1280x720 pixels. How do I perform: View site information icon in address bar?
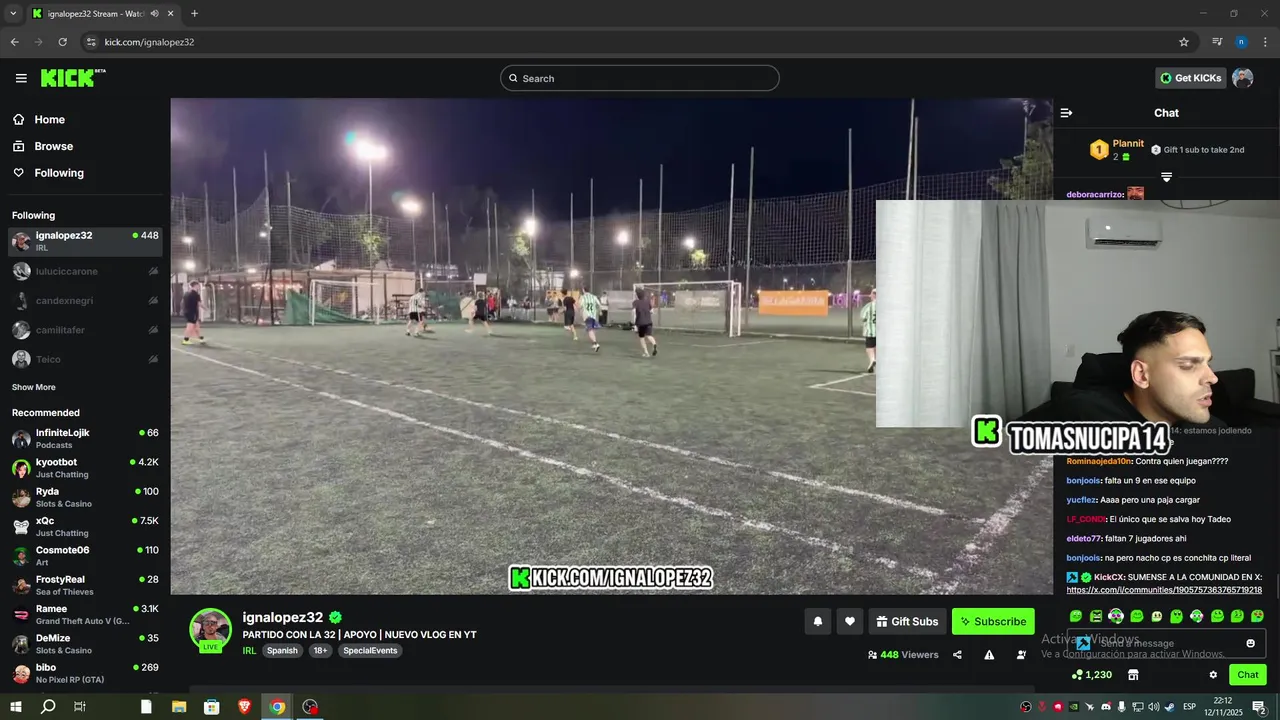point(91,42)
